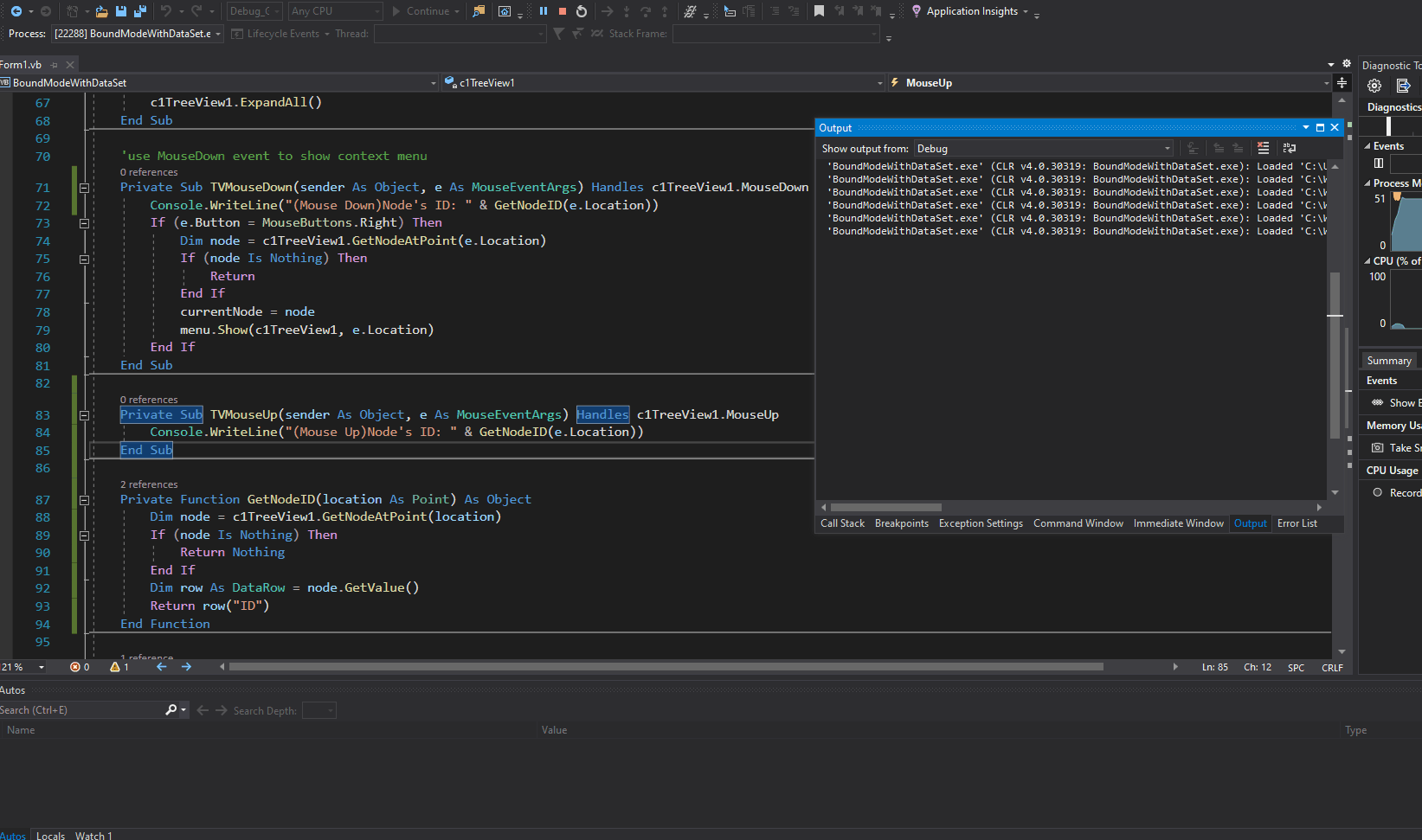
Task: Click the Diagnostic Tools settings gear icon
Action: (x=1374, y=86)
